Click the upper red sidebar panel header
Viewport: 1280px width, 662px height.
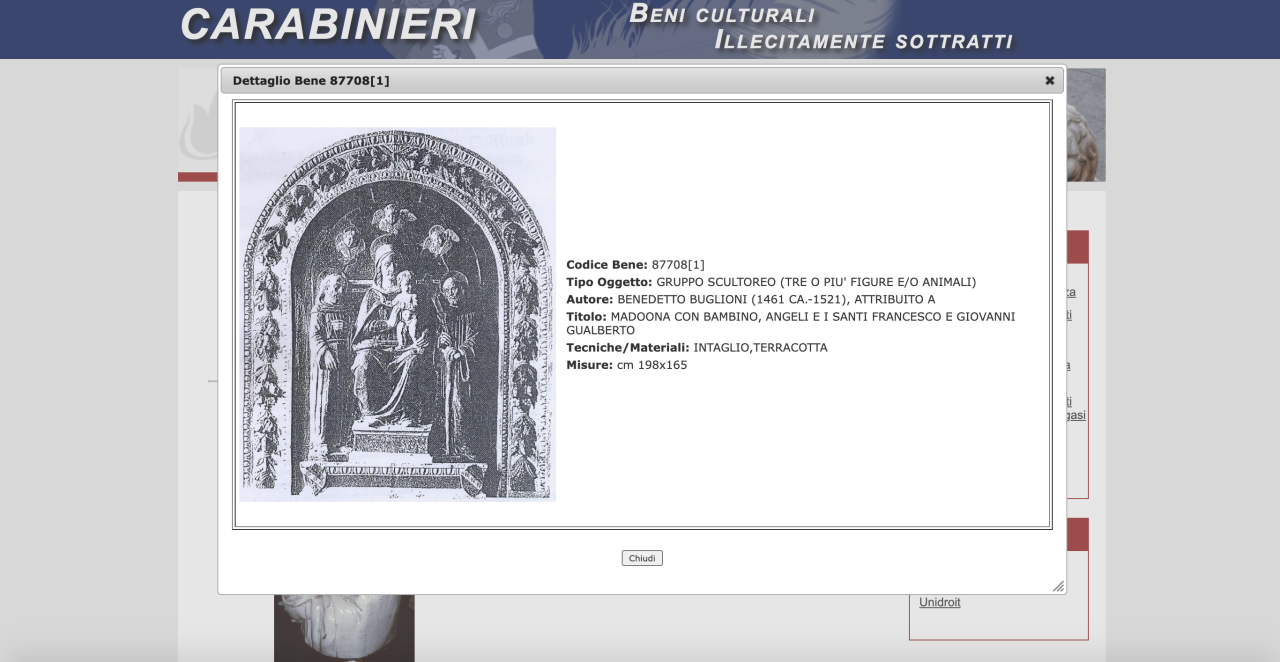(x=1077, y=247)
